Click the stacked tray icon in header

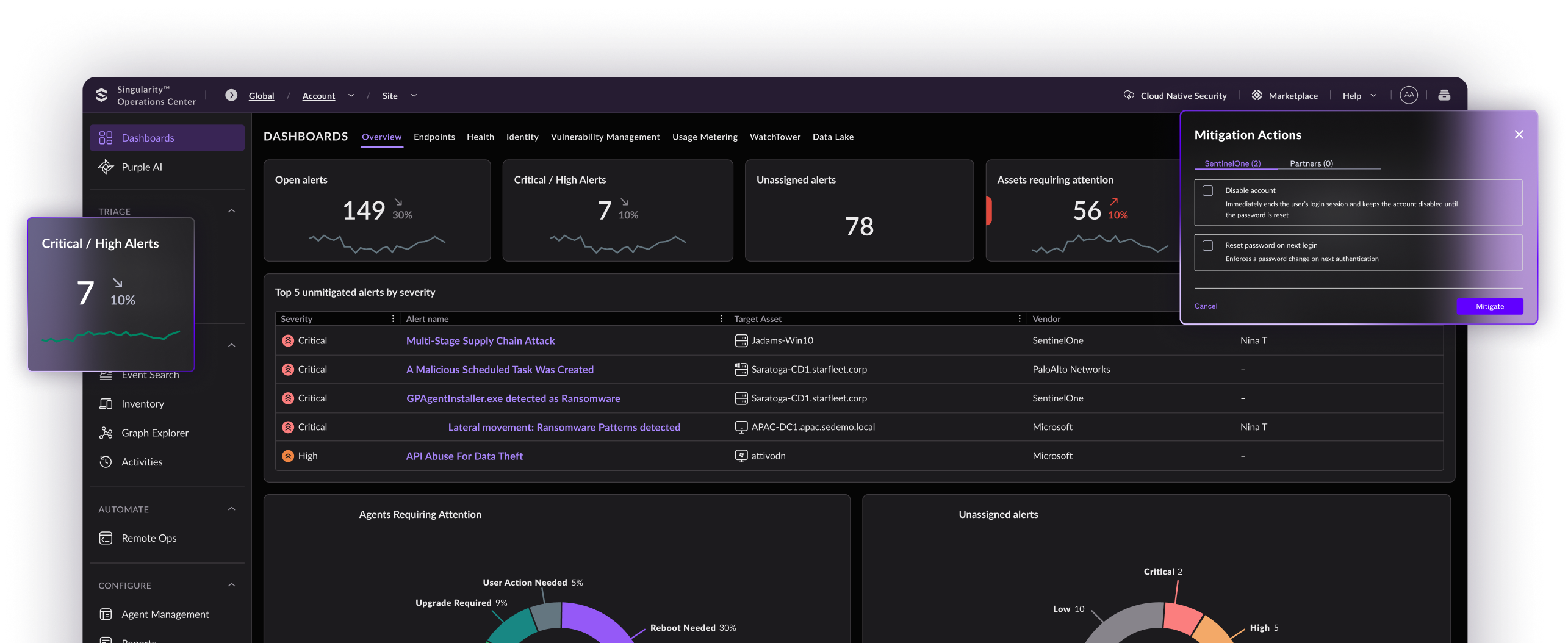tap(1444, 95)
